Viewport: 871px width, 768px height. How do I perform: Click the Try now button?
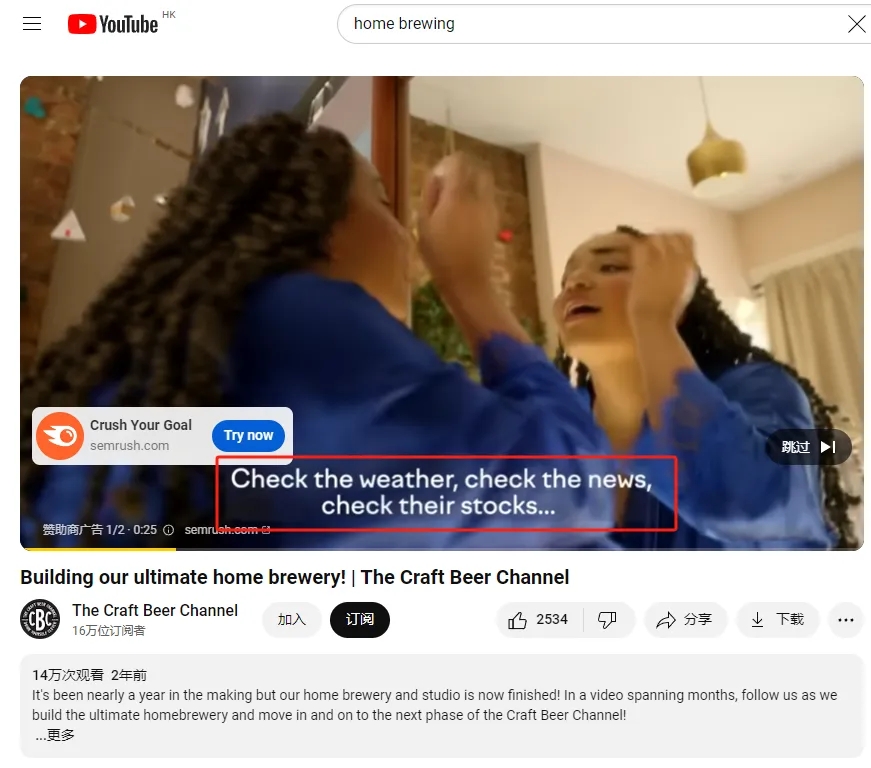(x=248, y=435)
